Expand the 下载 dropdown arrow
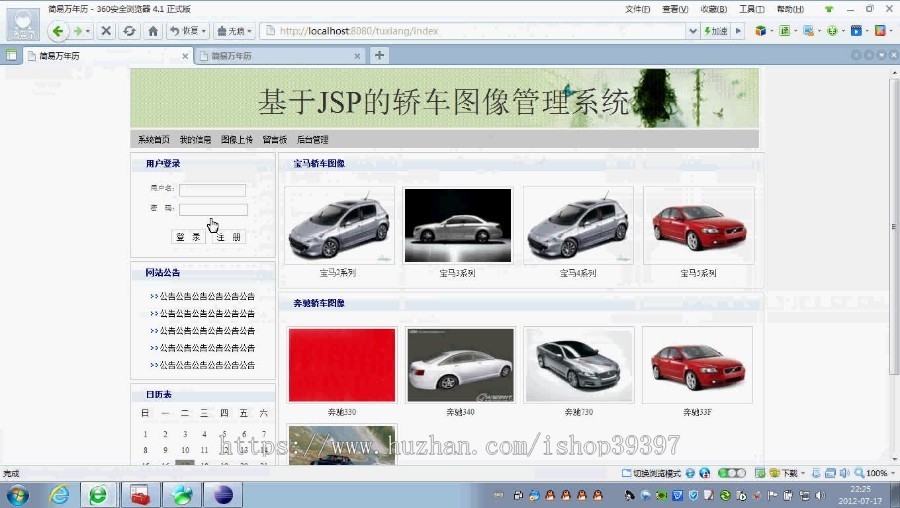Viewport: 900px width, 508px height. coord(803,474)
